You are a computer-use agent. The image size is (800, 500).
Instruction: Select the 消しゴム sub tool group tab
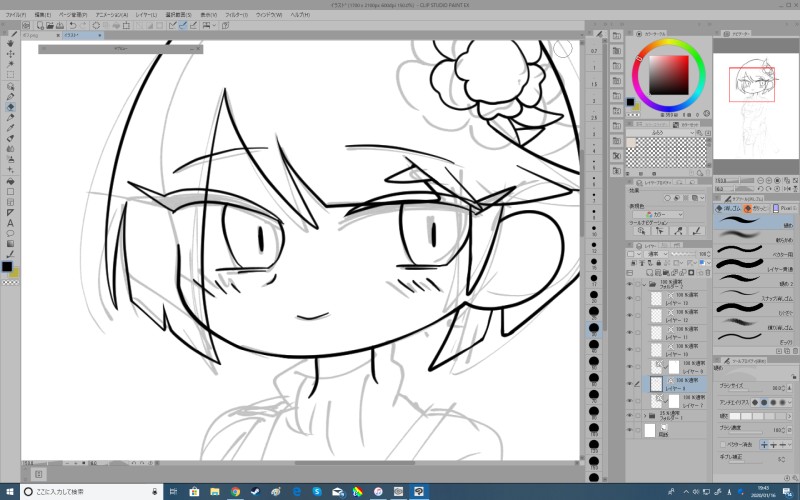[x=728, y=208]
